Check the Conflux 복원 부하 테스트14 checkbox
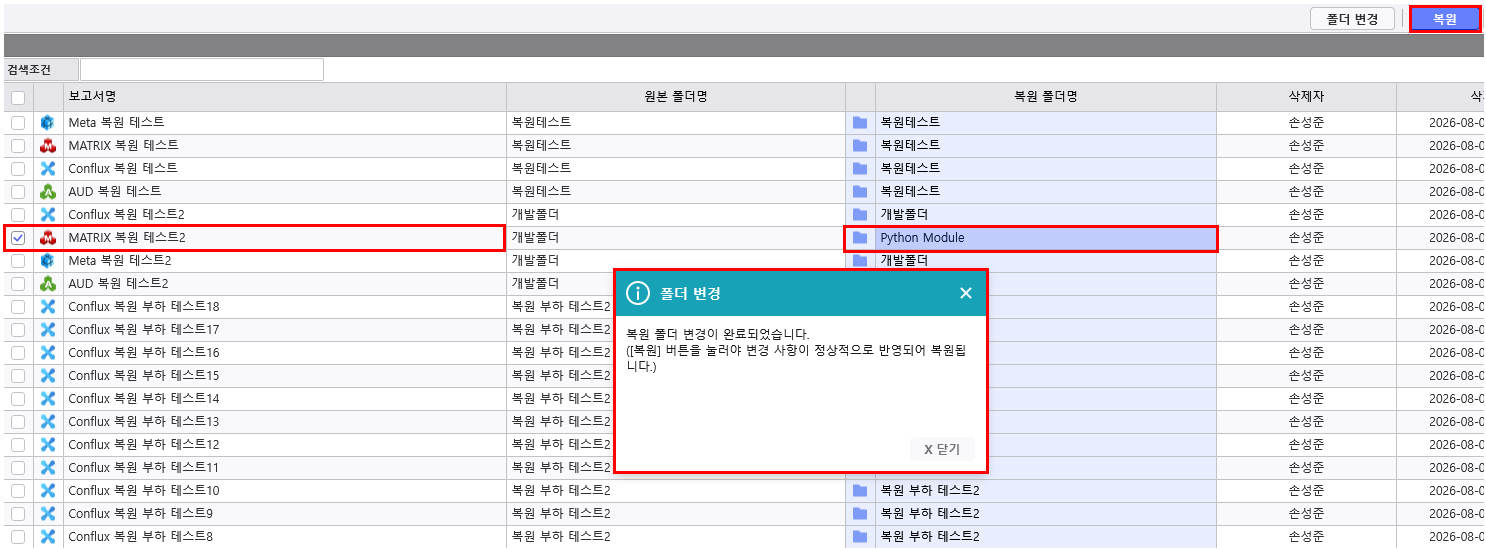This screenshot has width=1486, height=550. click(x=18, y=398)
